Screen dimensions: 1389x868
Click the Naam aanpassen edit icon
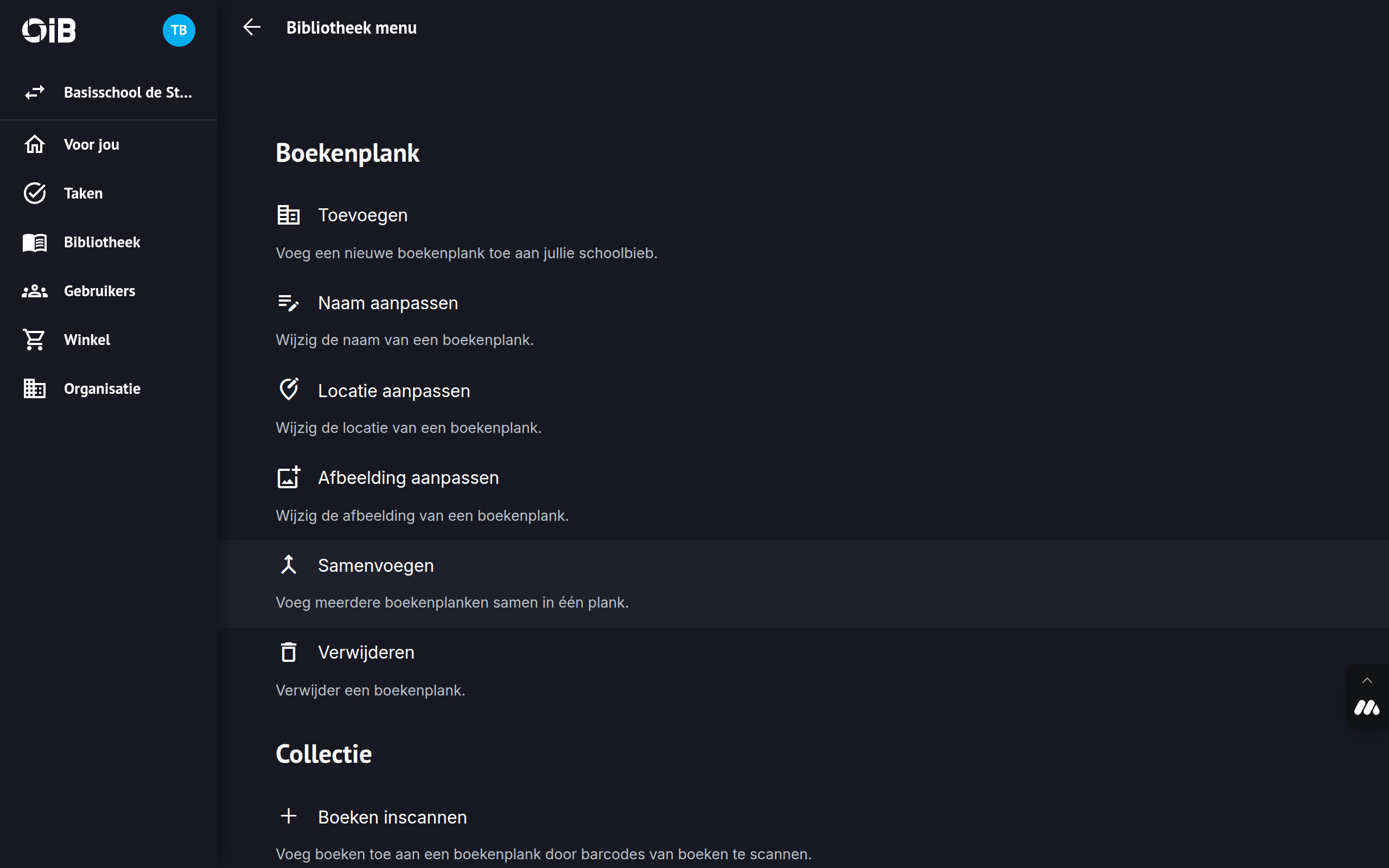pos(288,303)
